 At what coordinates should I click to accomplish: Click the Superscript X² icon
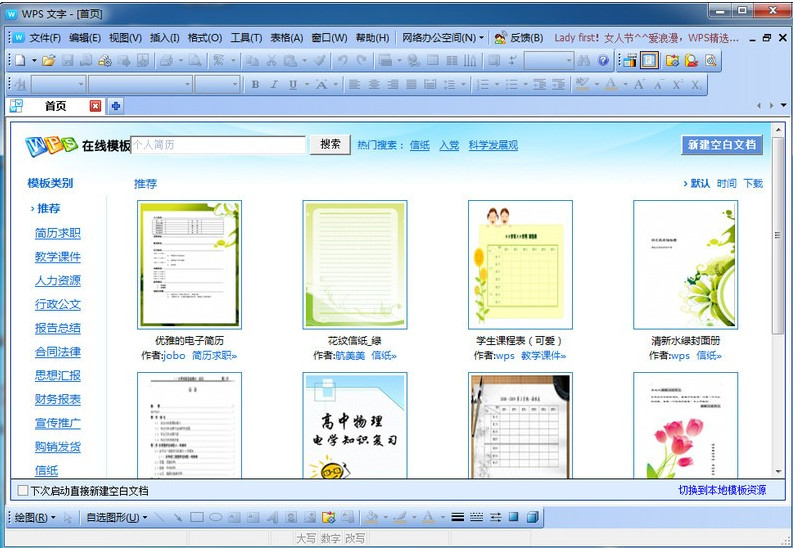point(677,85)
